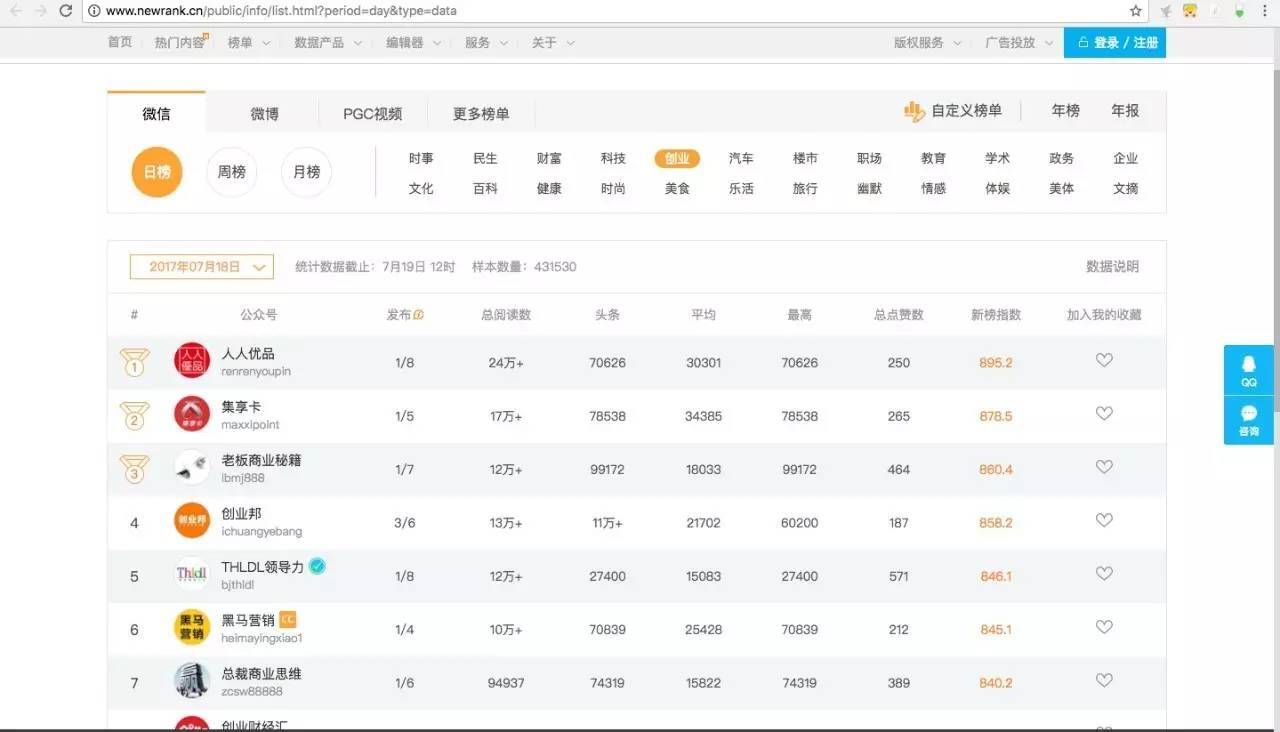Viewport: 1280px width, 732px height.
Task: Open the 人人优品 account name
Action: (248, 353)
